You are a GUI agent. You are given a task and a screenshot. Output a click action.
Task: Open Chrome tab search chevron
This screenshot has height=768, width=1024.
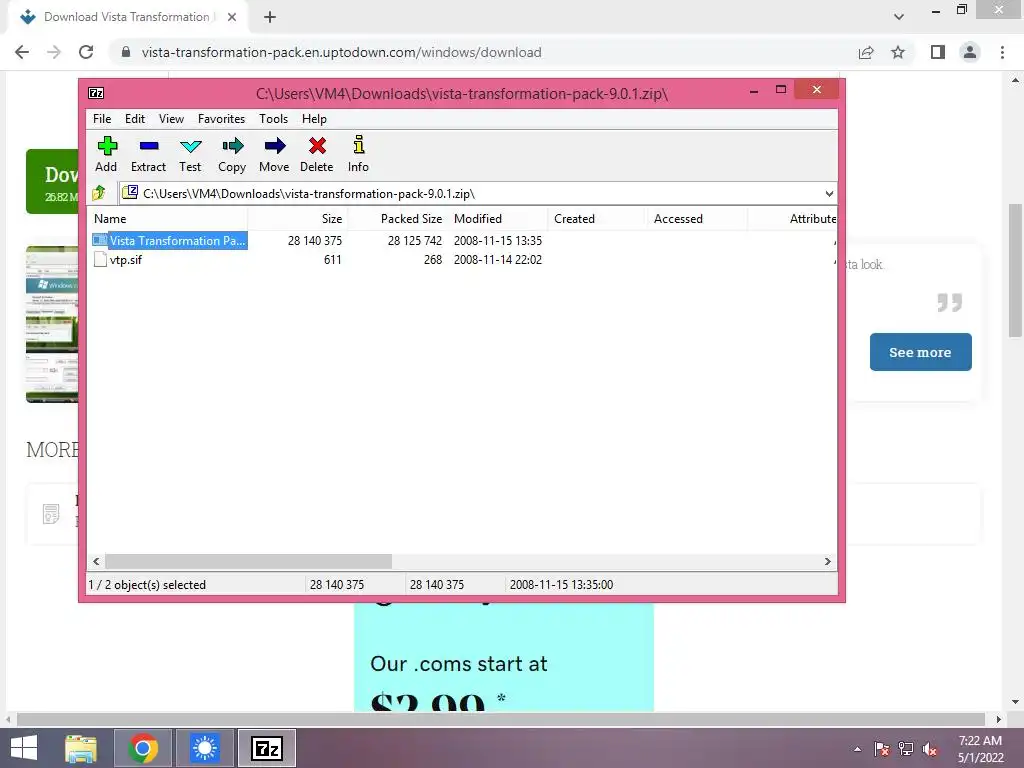pos(899,17)
